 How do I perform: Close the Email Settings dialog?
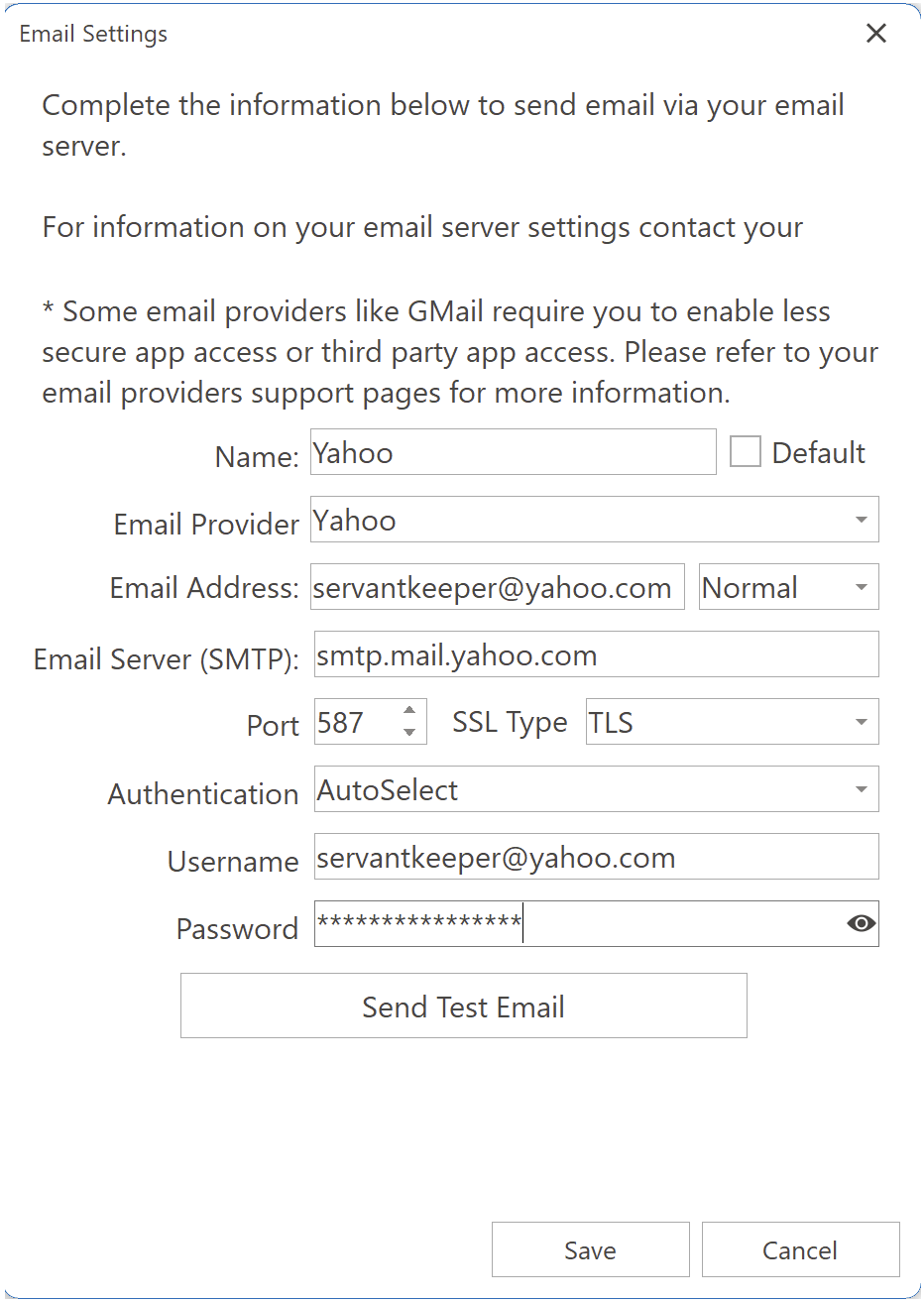[876, 33]
